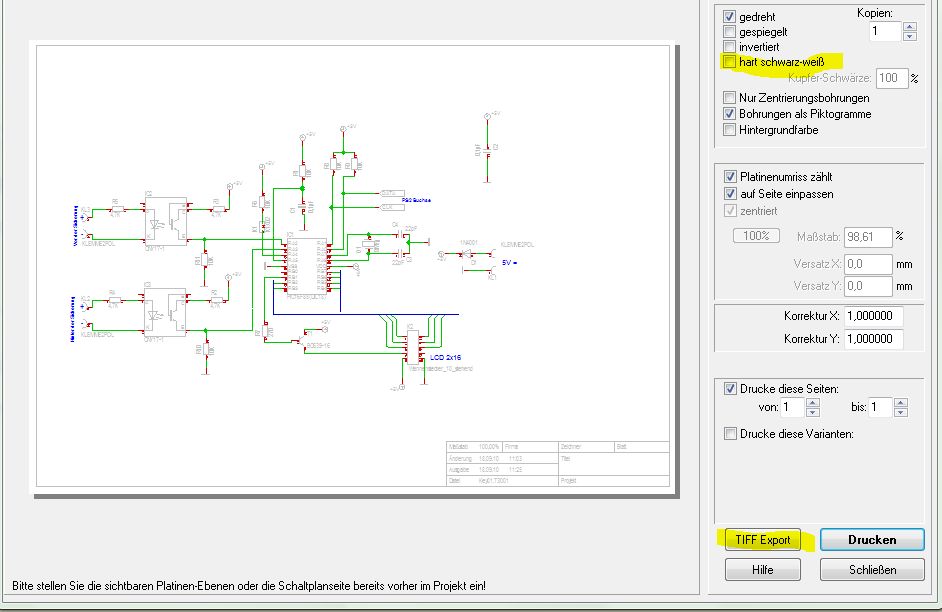This screenshot has width=942, height=612.
Task: Click the Kupfer-Schwärze value field
Action: click(892, 78)
